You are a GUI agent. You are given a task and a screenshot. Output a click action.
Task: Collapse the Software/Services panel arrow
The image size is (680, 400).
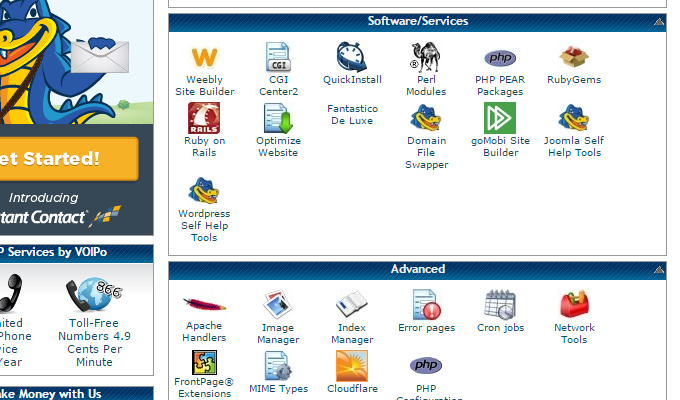tap(659, 21)
